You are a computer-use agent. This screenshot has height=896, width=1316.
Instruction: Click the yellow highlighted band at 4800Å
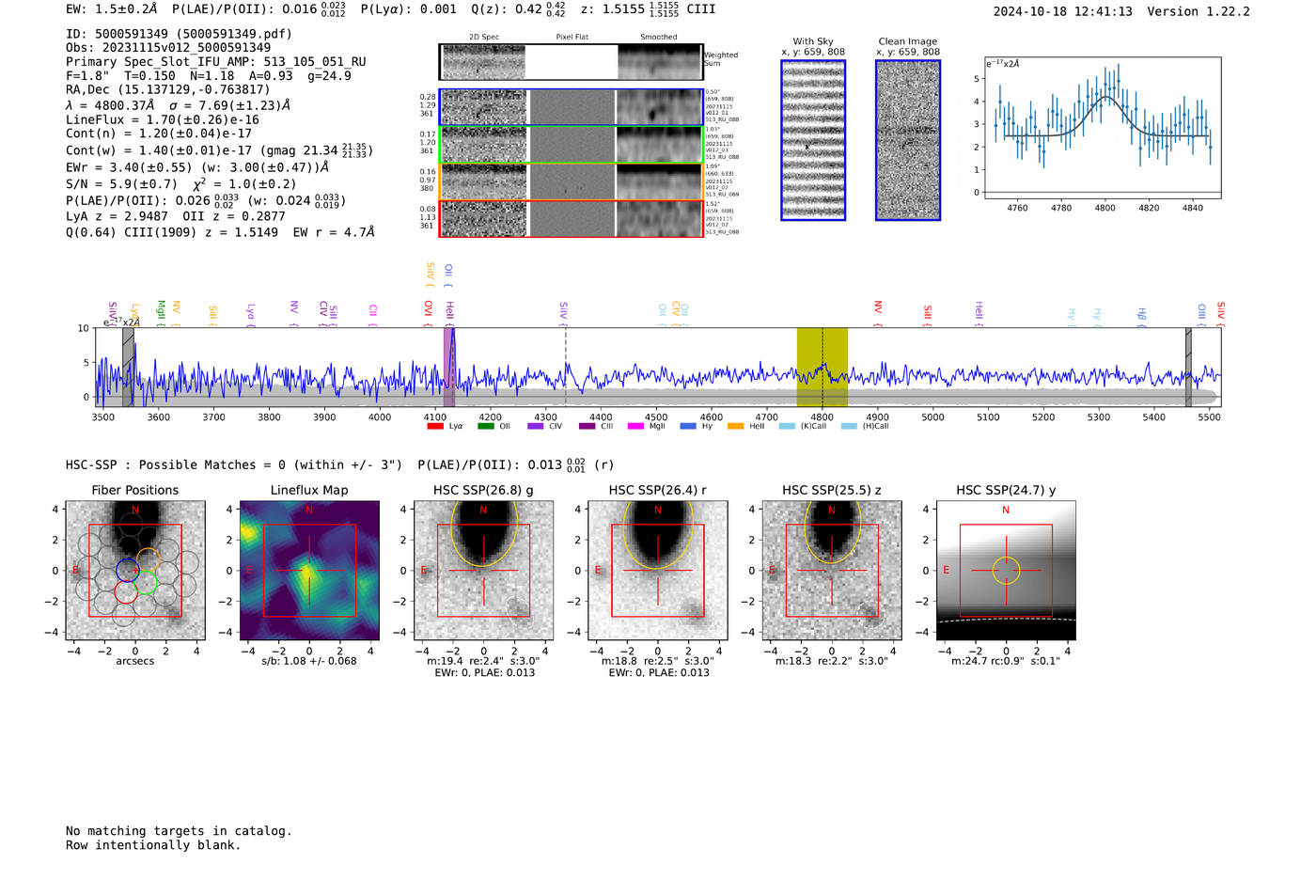[x=822, y=367]
